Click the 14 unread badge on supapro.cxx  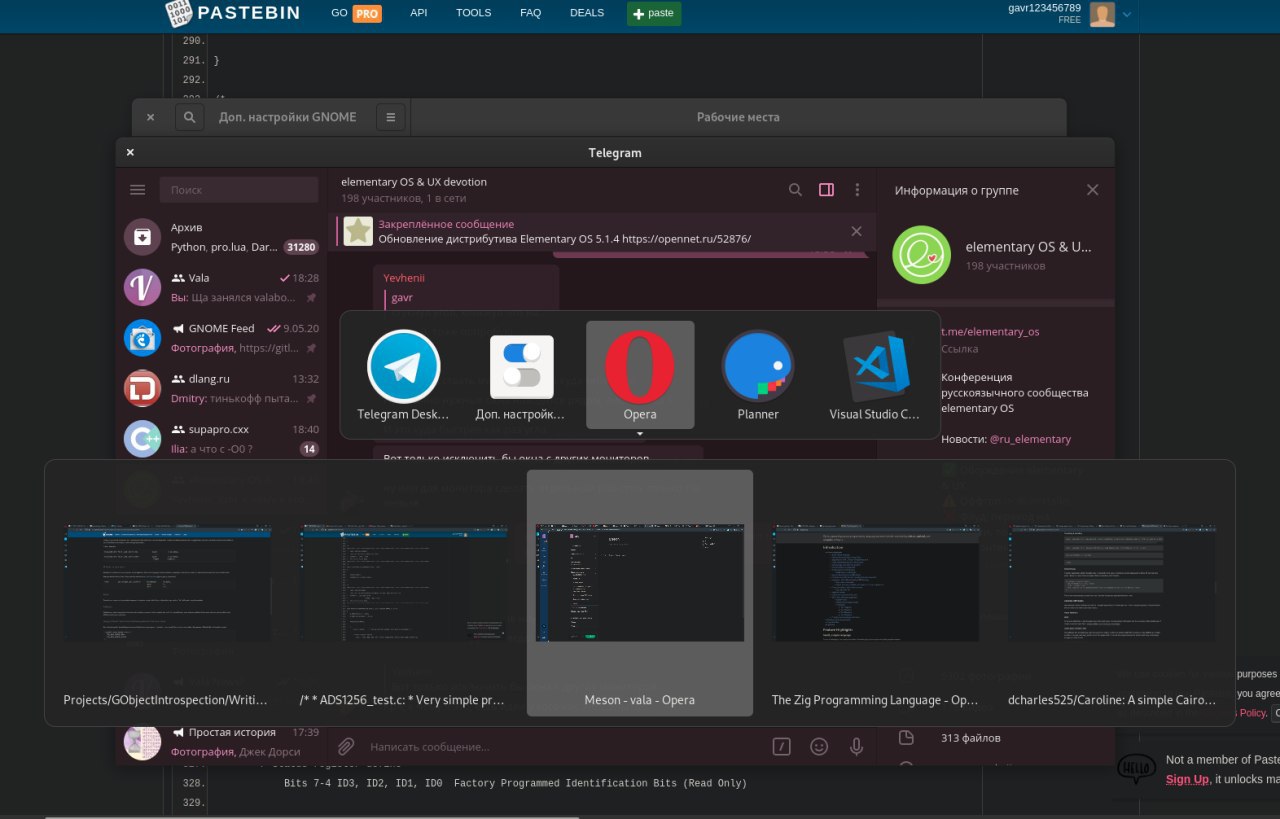309,449
